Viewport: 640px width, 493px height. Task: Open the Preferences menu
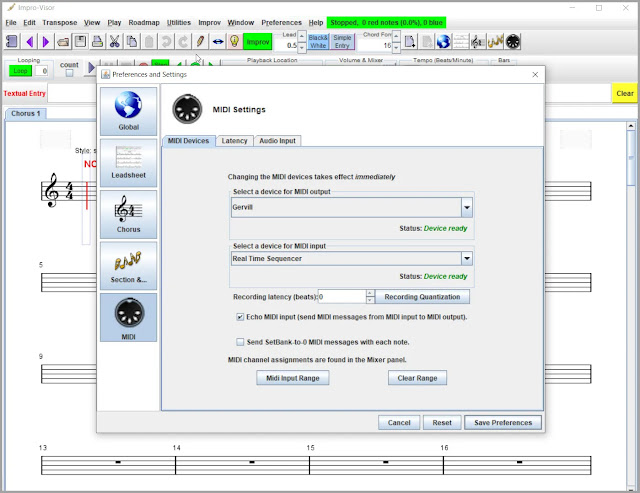pos(282,22)
